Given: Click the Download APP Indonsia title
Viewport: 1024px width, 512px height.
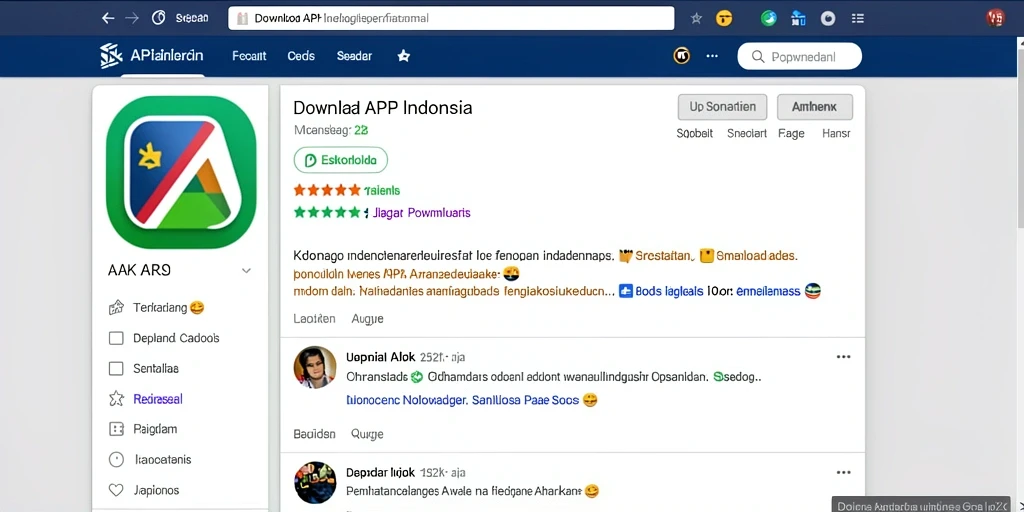Looking at the screenshot, I should [x=383, y=108].
